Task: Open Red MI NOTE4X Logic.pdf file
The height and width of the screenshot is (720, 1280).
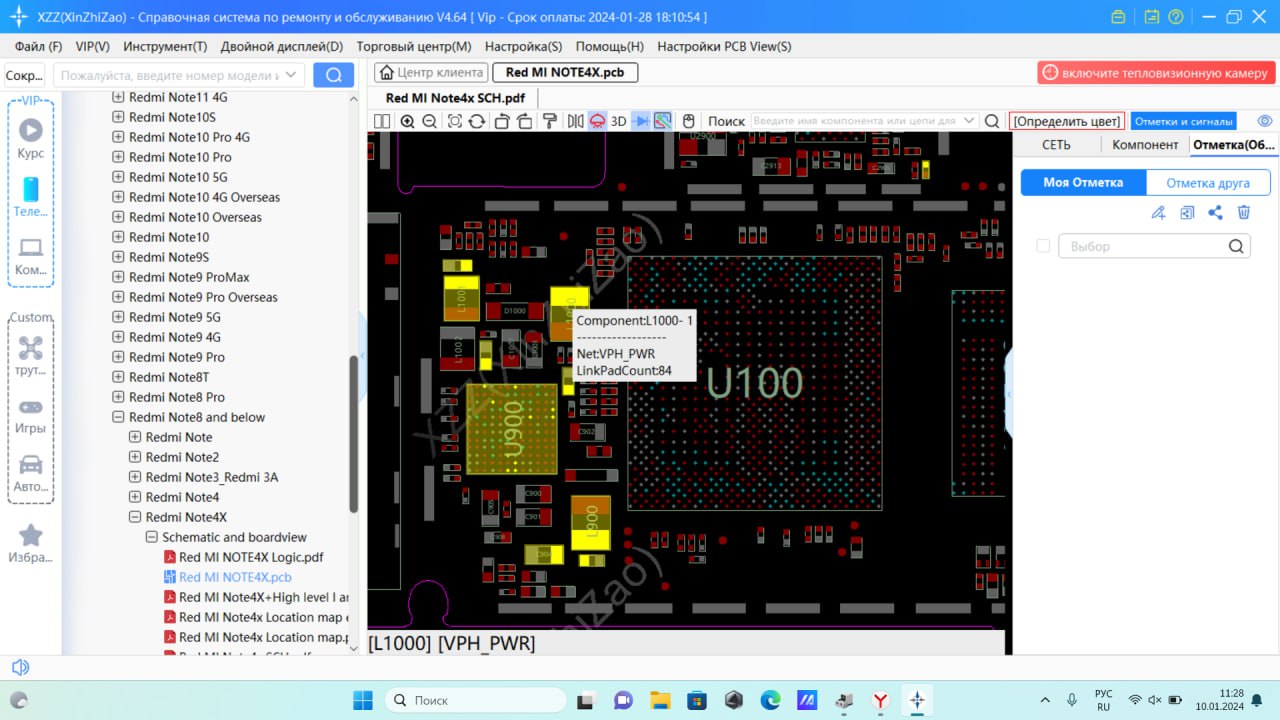Action: (x=251, y=557)
